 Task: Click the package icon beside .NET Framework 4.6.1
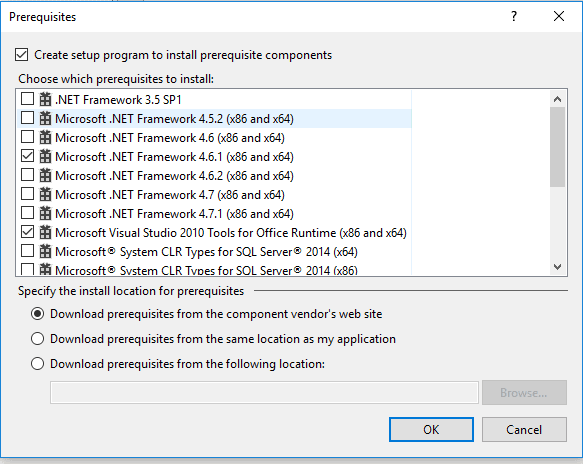pos(45,156)
